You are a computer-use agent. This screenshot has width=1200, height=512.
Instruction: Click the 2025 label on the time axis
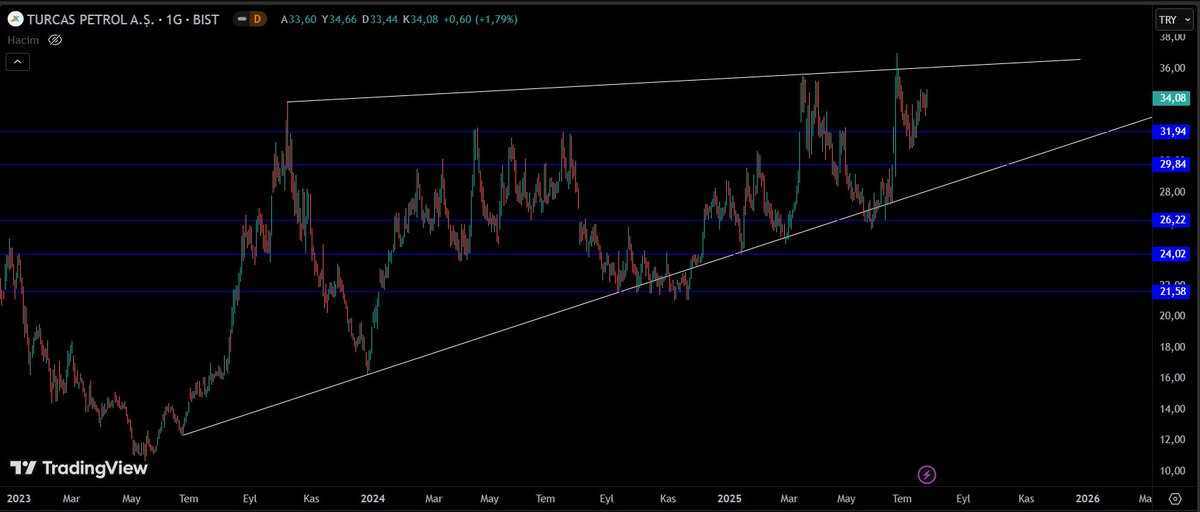coord(730,497)
